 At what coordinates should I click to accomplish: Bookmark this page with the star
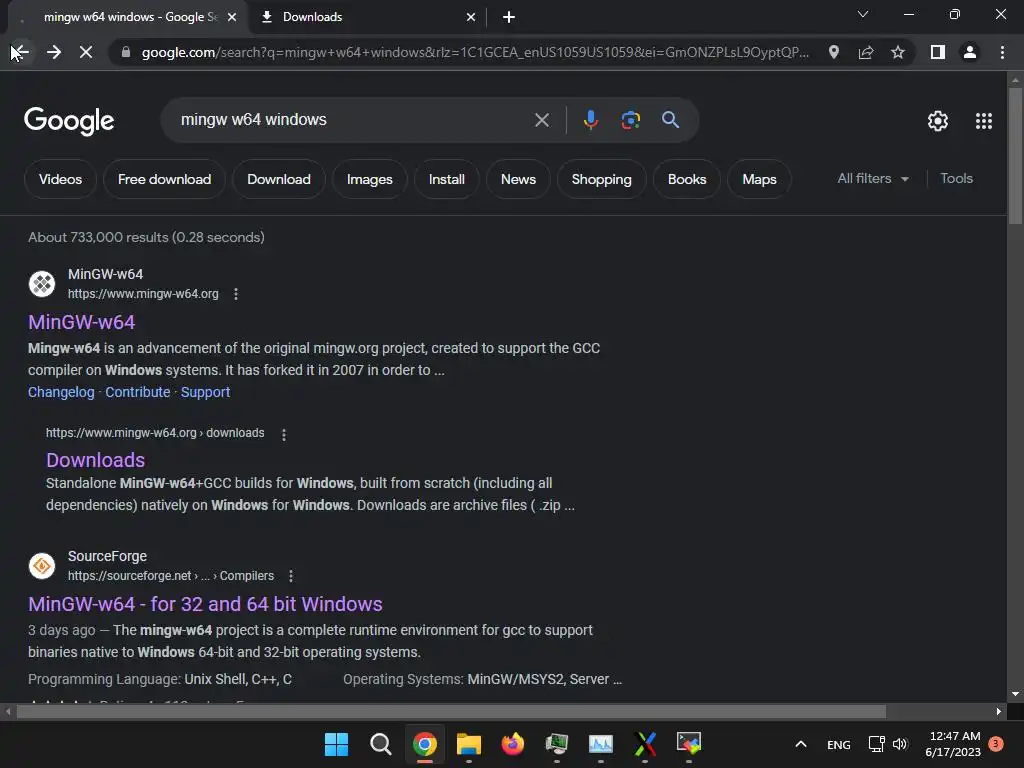click(x=898, y=52)
